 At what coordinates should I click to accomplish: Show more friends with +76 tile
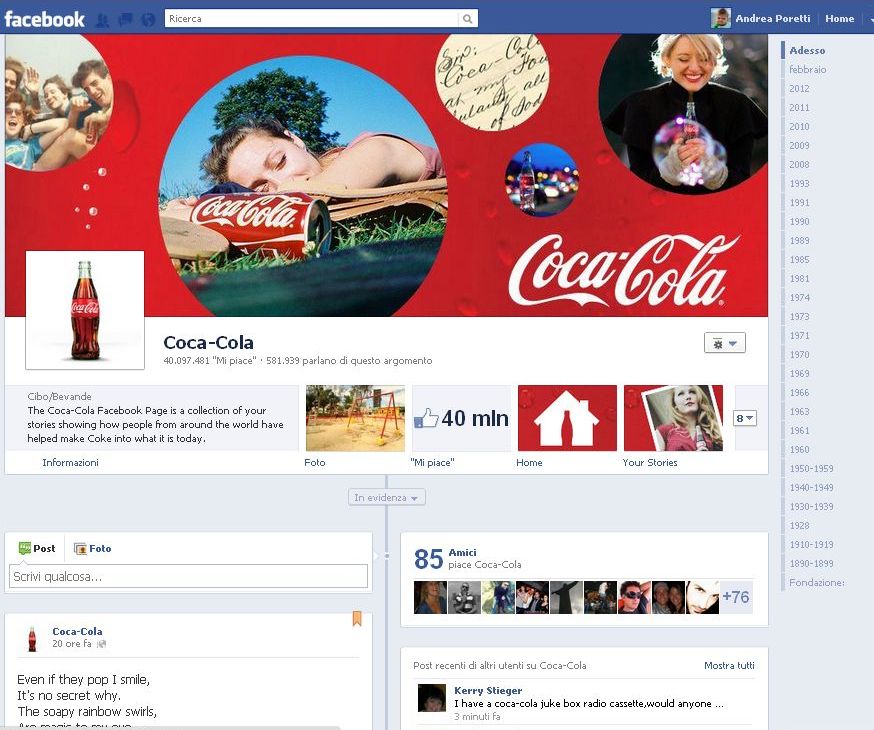click(x=736, y=597)
